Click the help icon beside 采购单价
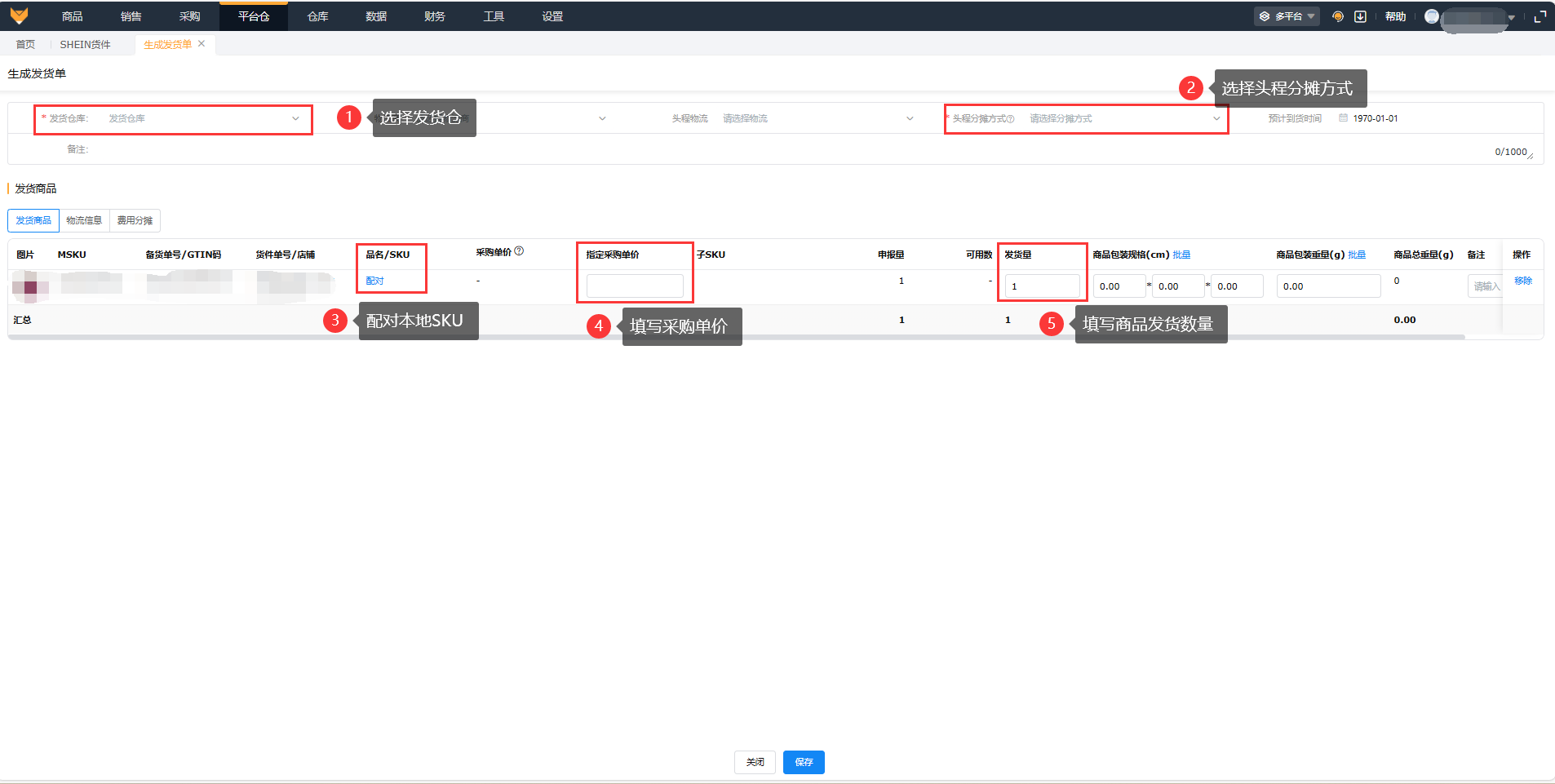This screenshot has width=1555, height=784. [519, 251]
